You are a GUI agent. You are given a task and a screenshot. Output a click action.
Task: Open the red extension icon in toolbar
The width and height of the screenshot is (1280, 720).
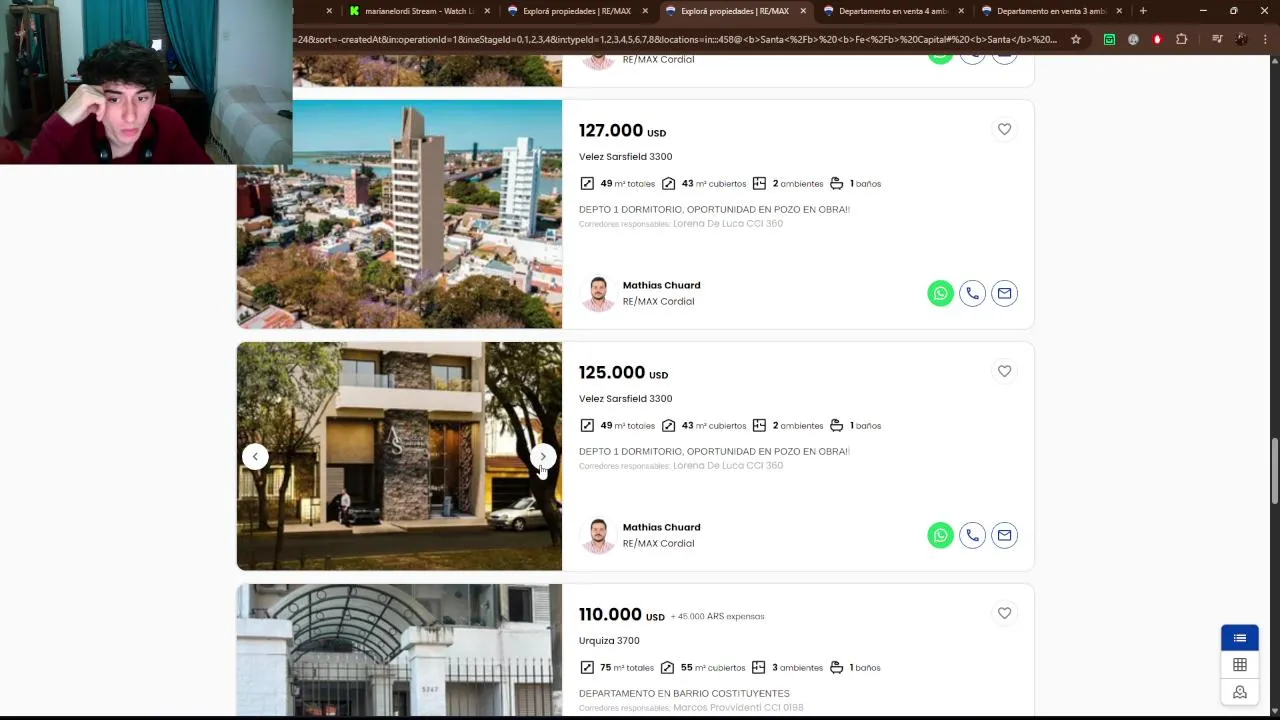[1157, 39]
